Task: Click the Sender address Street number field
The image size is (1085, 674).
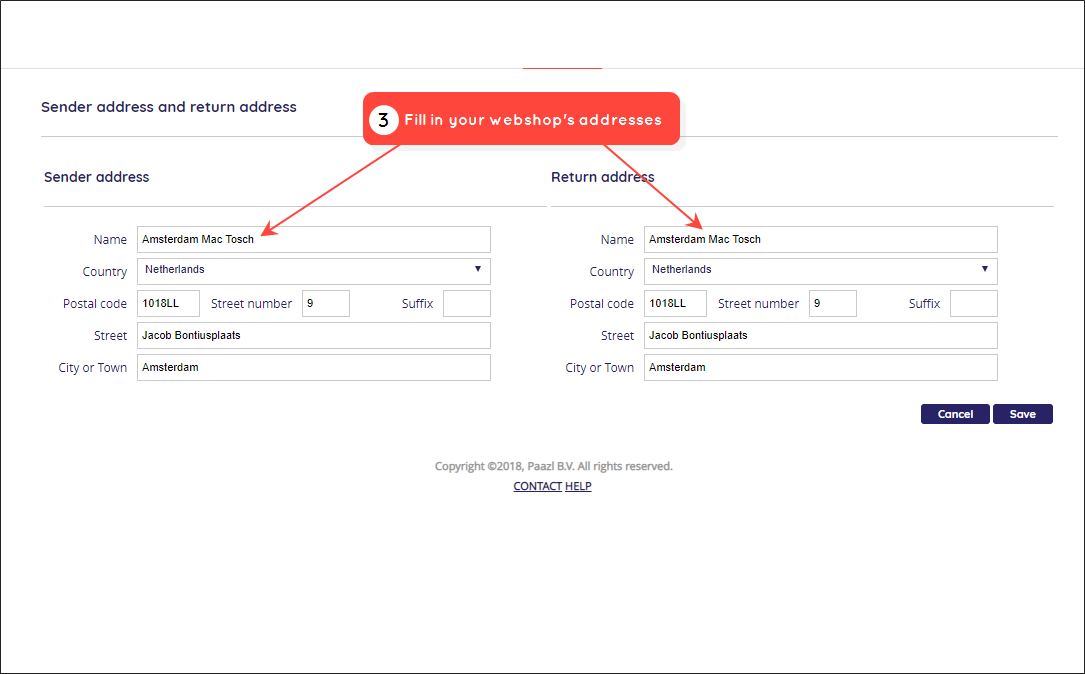Action: point(325,304)
